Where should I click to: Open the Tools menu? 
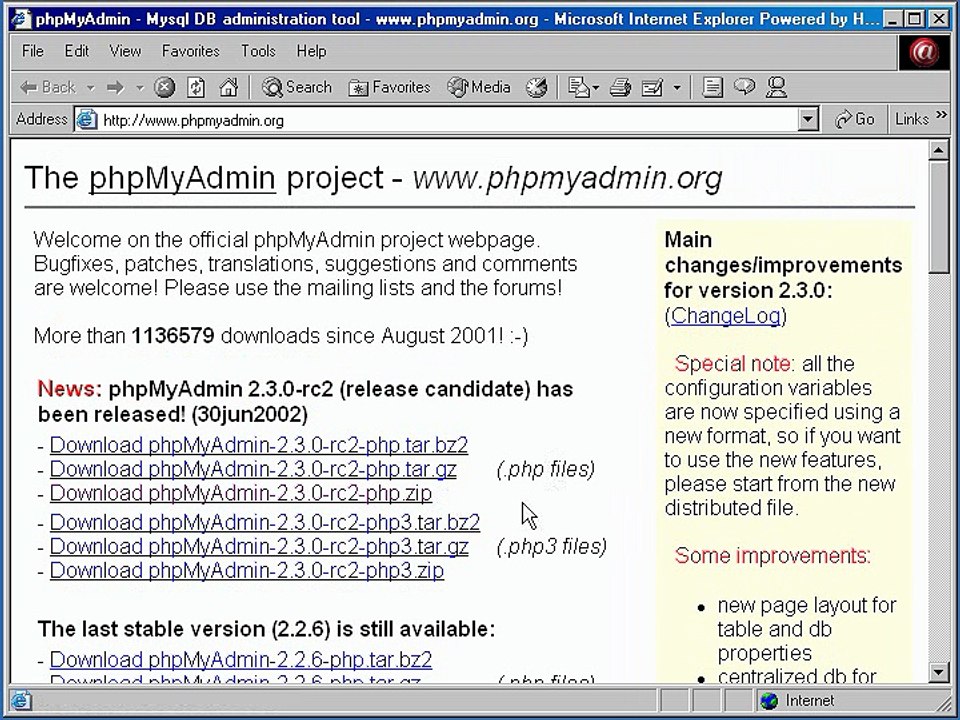(258, 51)
